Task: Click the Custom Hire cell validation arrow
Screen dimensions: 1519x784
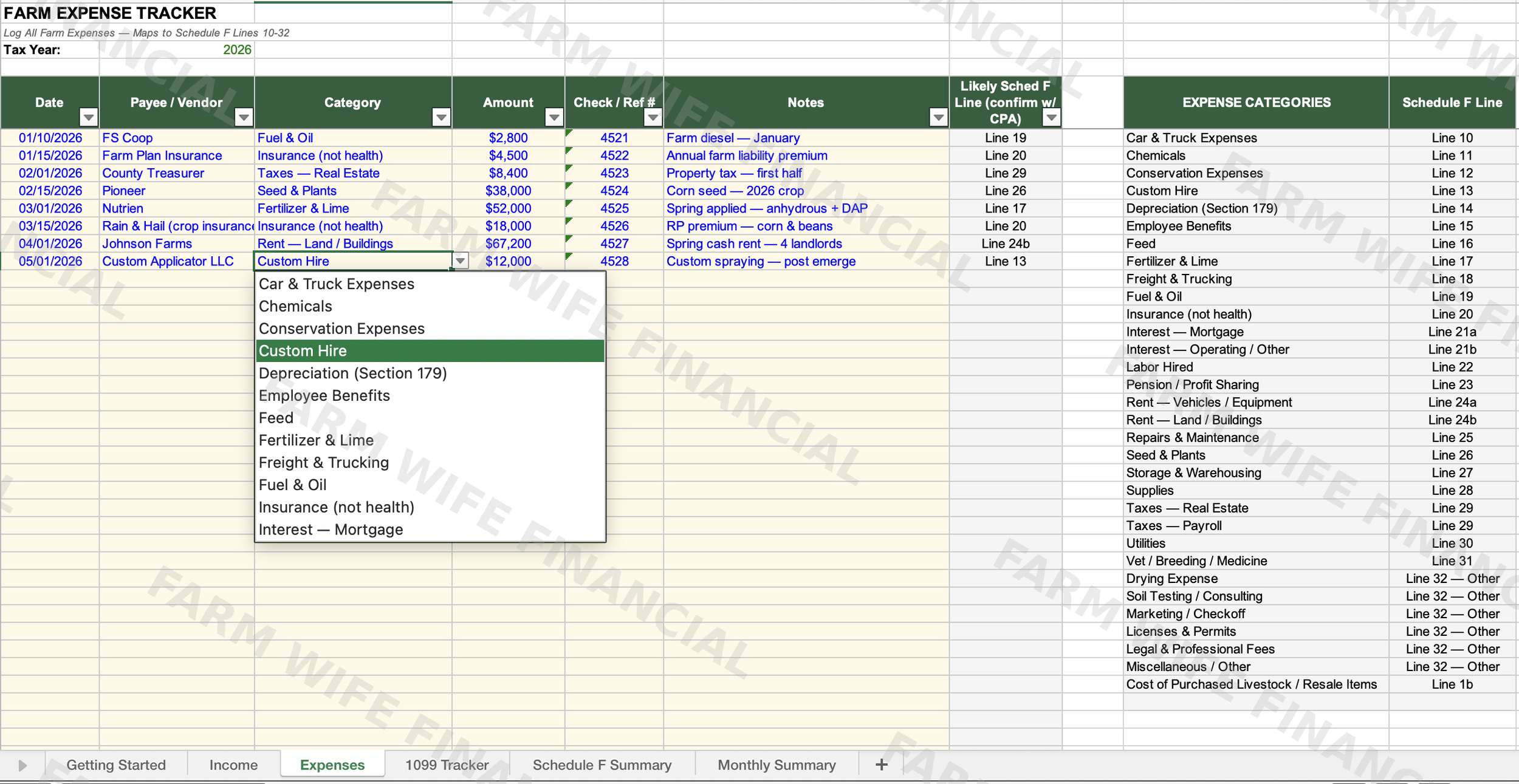Action: point(461,261)
